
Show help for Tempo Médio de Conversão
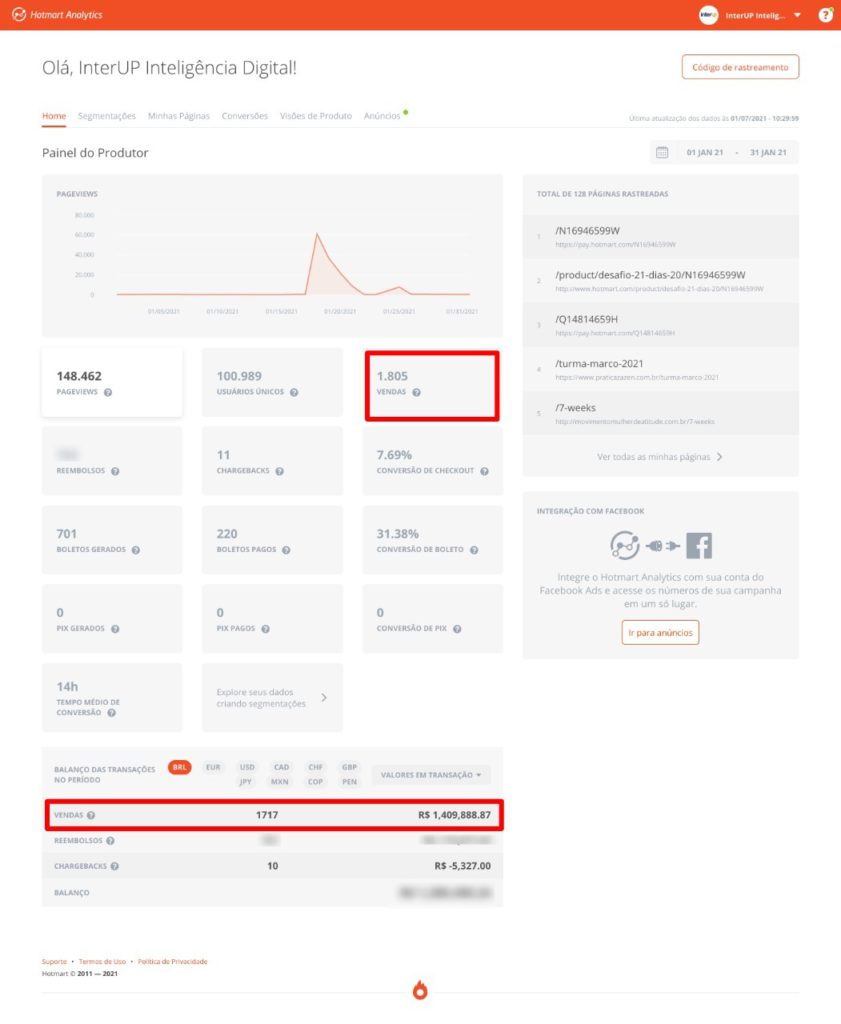pyautogui.click(x=112, y=713)
